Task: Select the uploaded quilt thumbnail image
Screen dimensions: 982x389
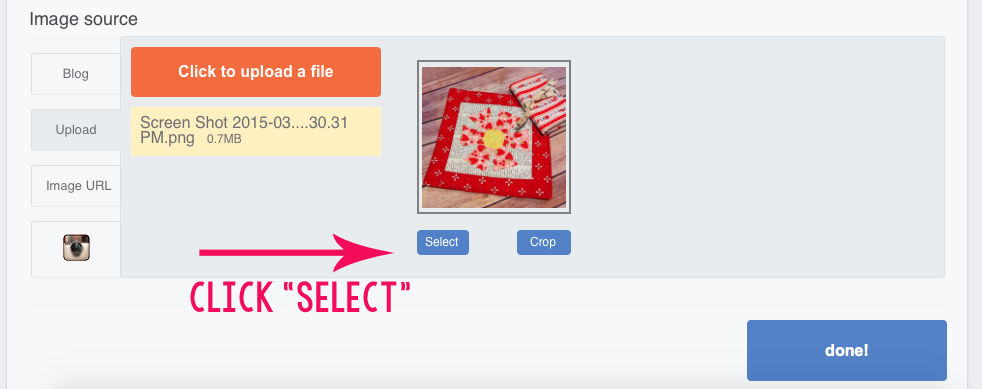Action: click(x=494, y=137)
